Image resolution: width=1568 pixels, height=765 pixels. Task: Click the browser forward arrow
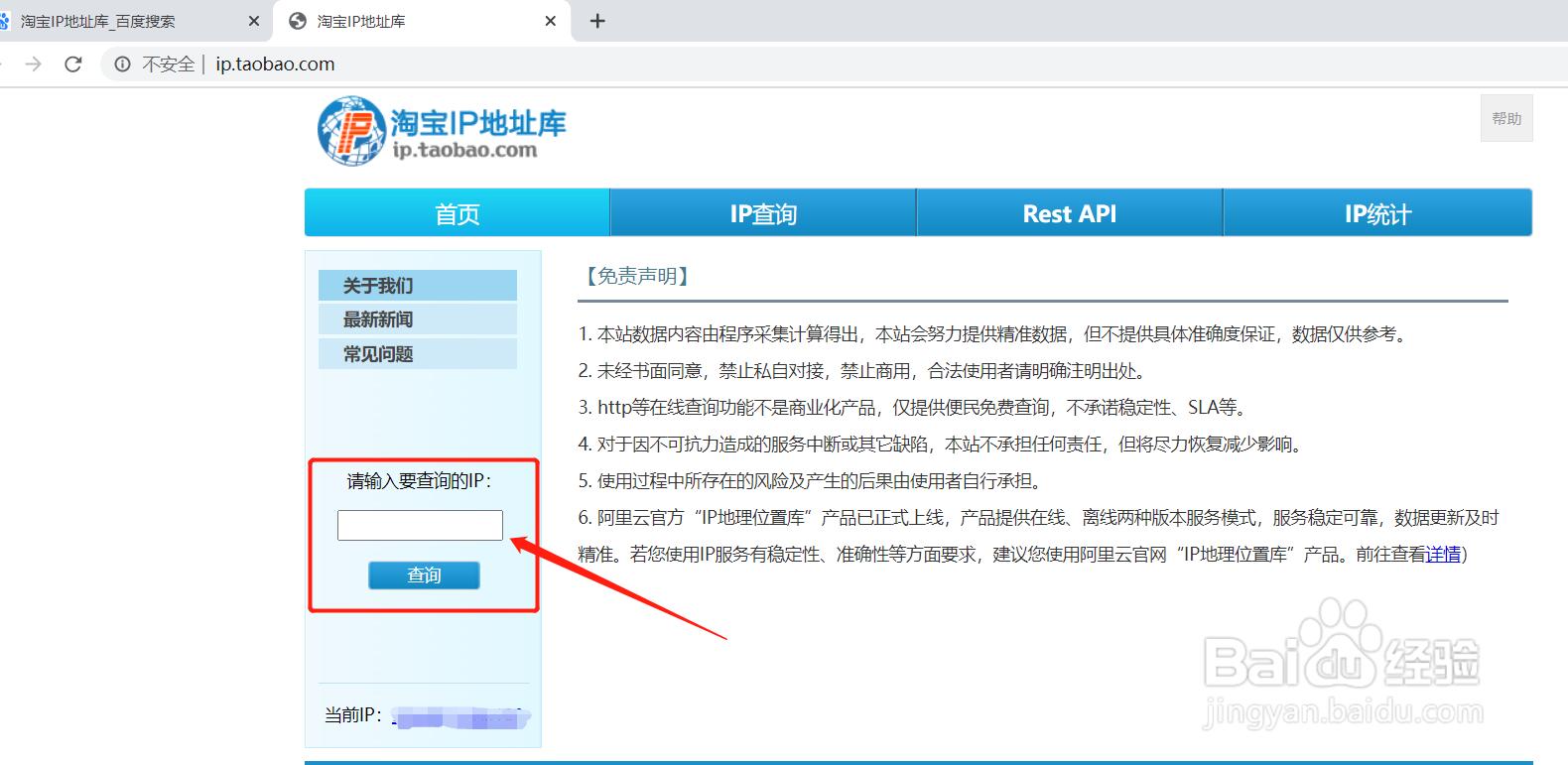(x=34, y=64)
